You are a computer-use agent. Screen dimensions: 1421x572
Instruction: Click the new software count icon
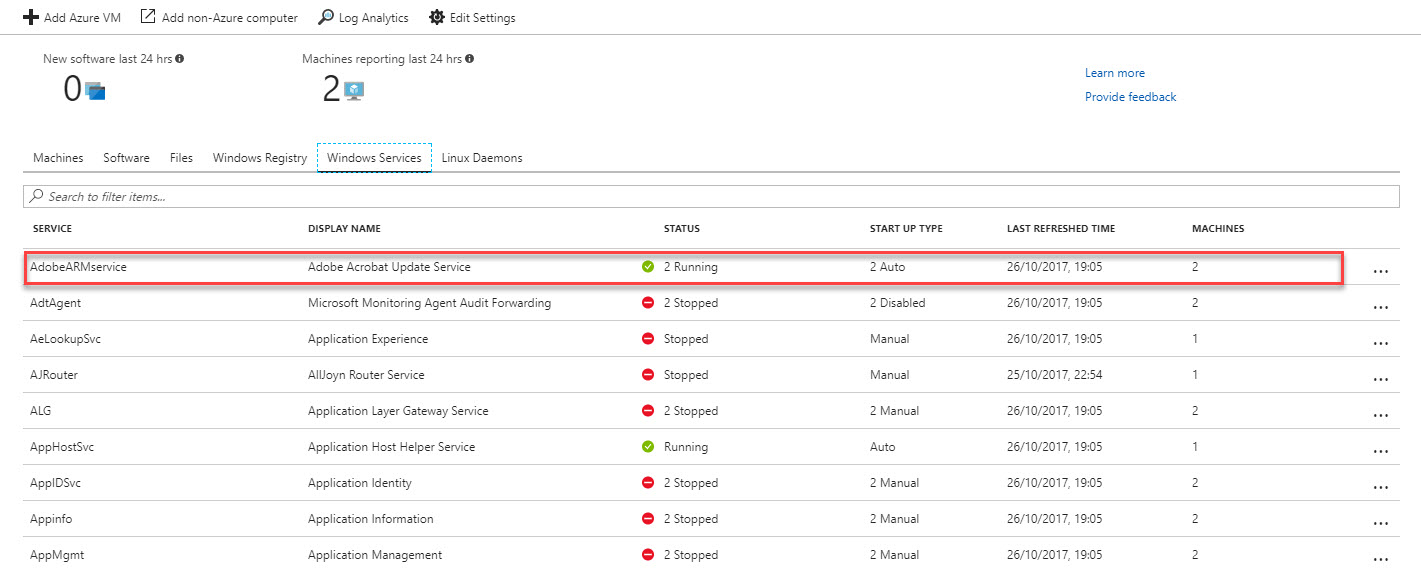point(96,91)
